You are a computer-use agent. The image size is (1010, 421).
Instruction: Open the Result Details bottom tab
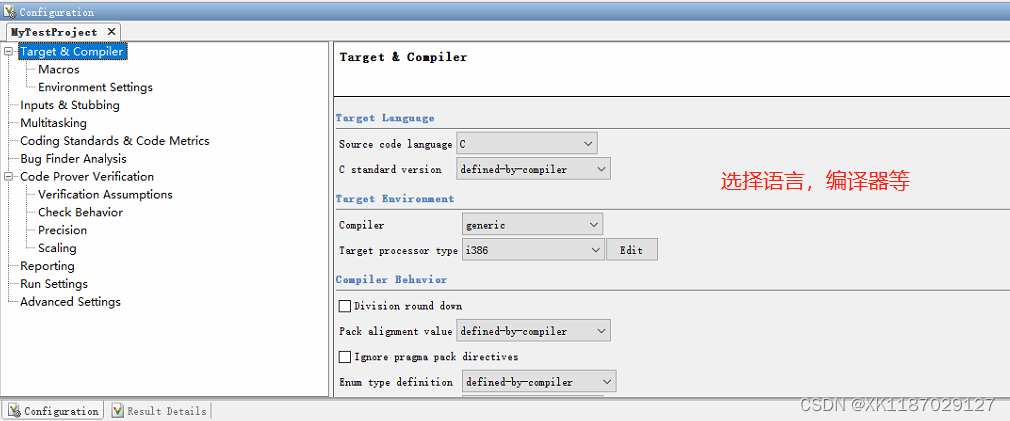(x=158, y=411)
